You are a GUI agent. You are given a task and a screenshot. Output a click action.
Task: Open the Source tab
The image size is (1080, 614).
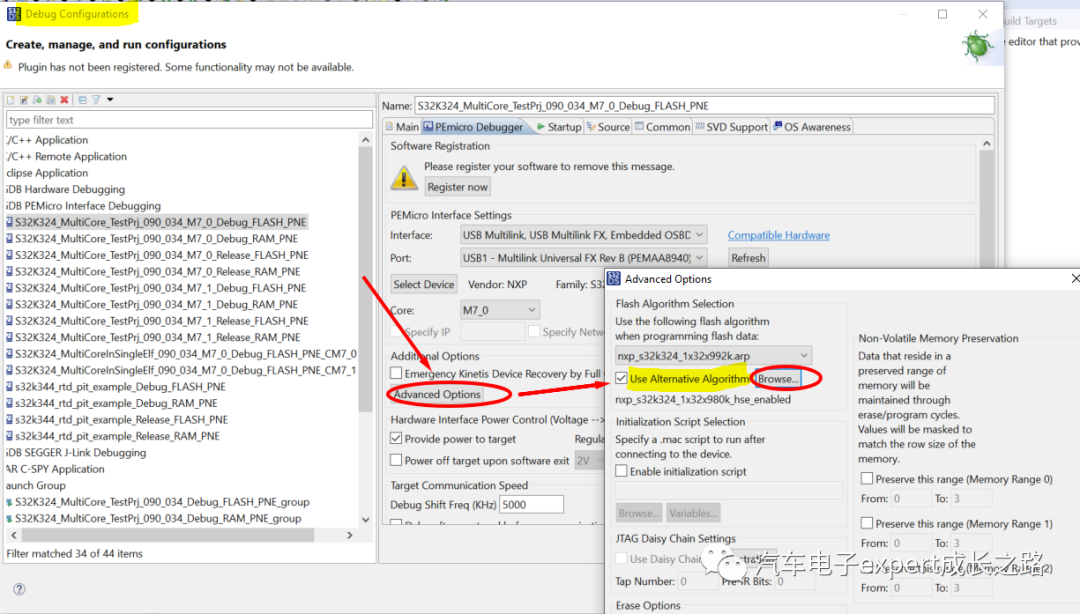[608, 127]
